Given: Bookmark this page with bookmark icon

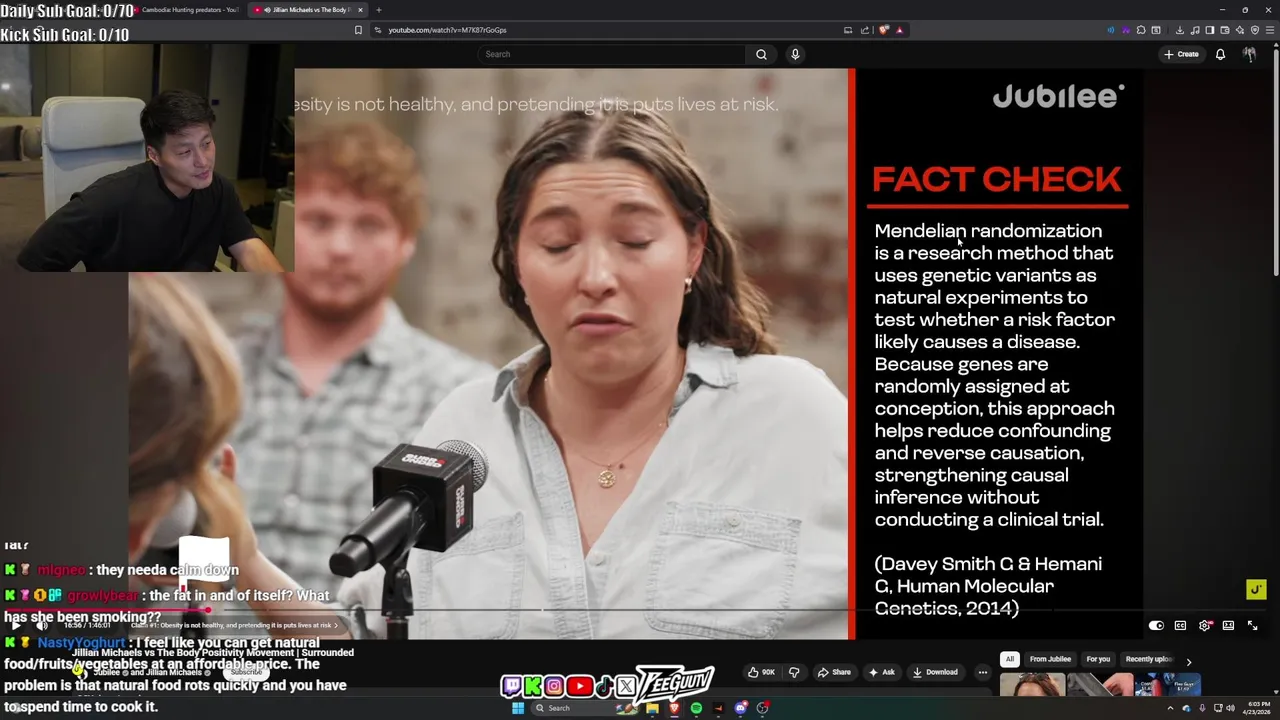Looking at the screenshot, I should click(x=358, y=30).
